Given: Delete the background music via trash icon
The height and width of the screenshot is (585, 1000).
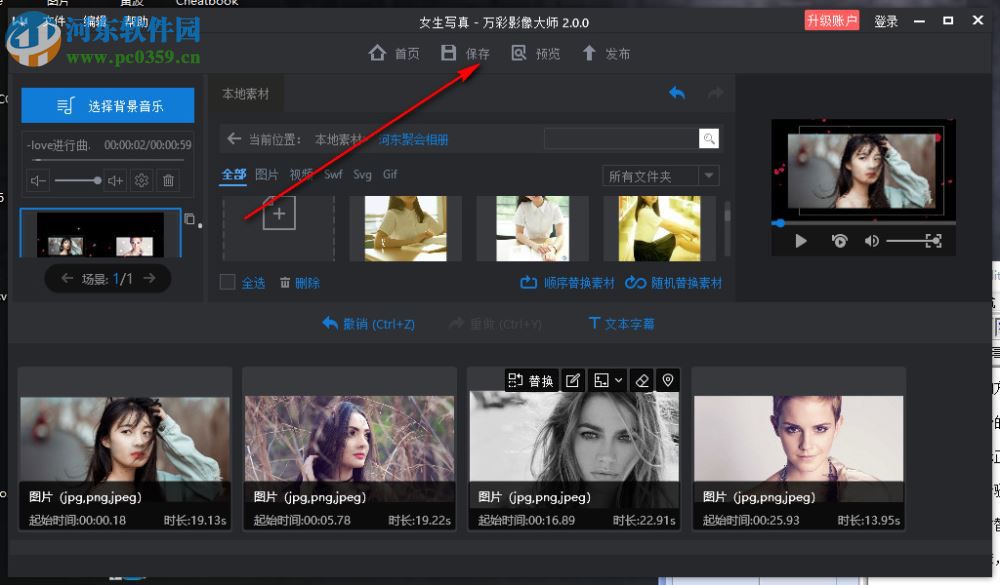Looking at the screenshot, I should [168, 180].
